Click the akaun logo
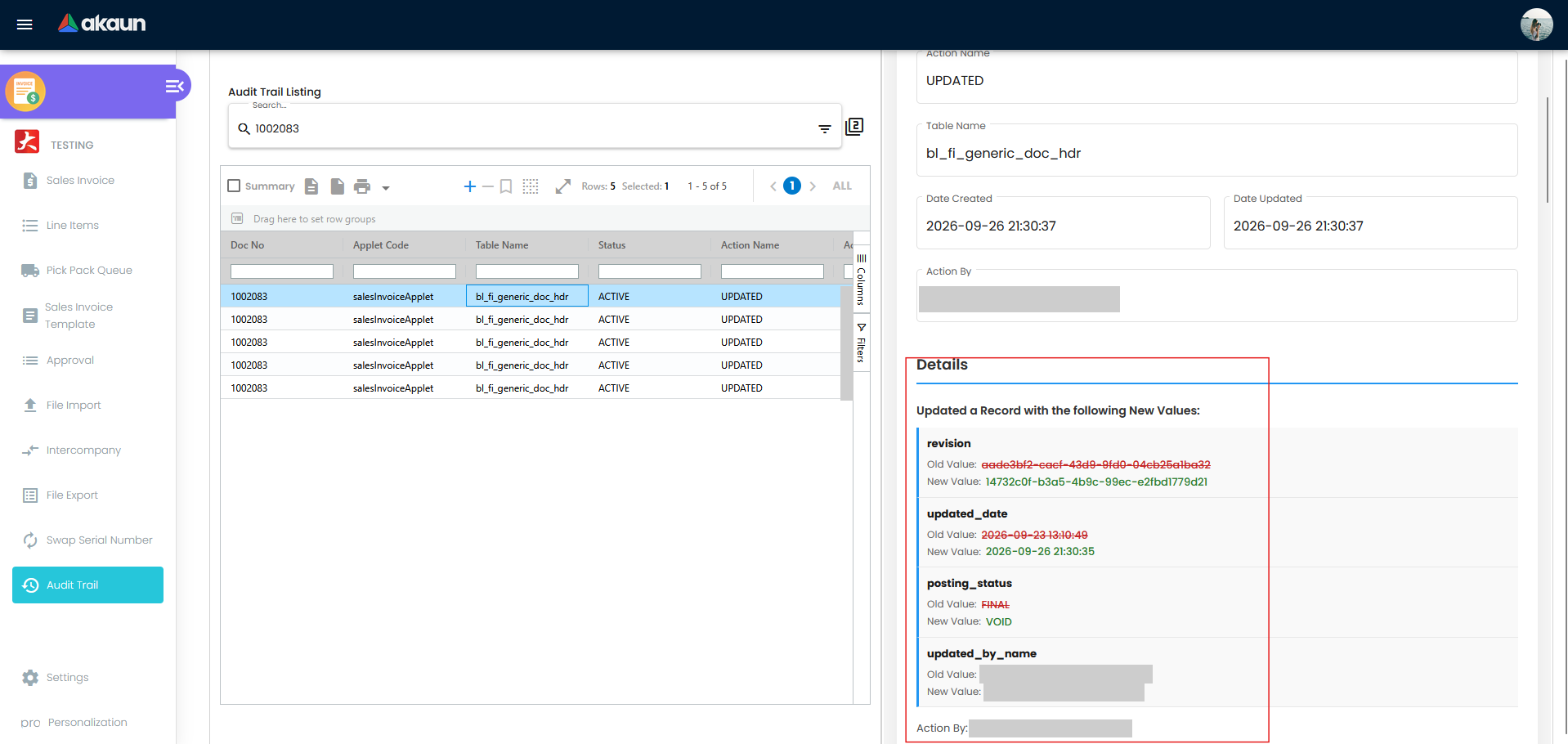Image resolution: width=1568 pixels, height=744 pixels. 101,24
